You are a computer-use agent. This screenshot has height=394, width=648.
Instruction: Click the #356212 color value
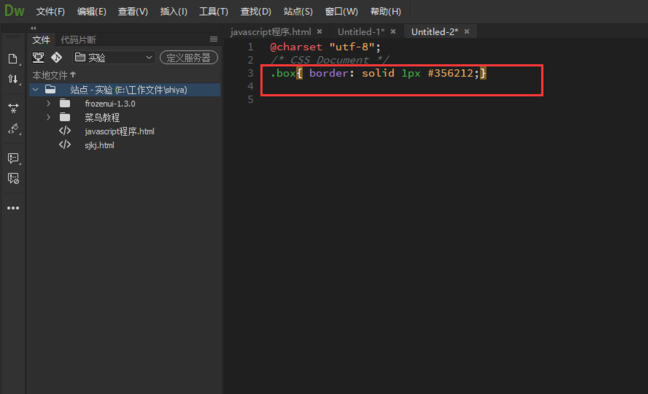[x=450, y=73]
